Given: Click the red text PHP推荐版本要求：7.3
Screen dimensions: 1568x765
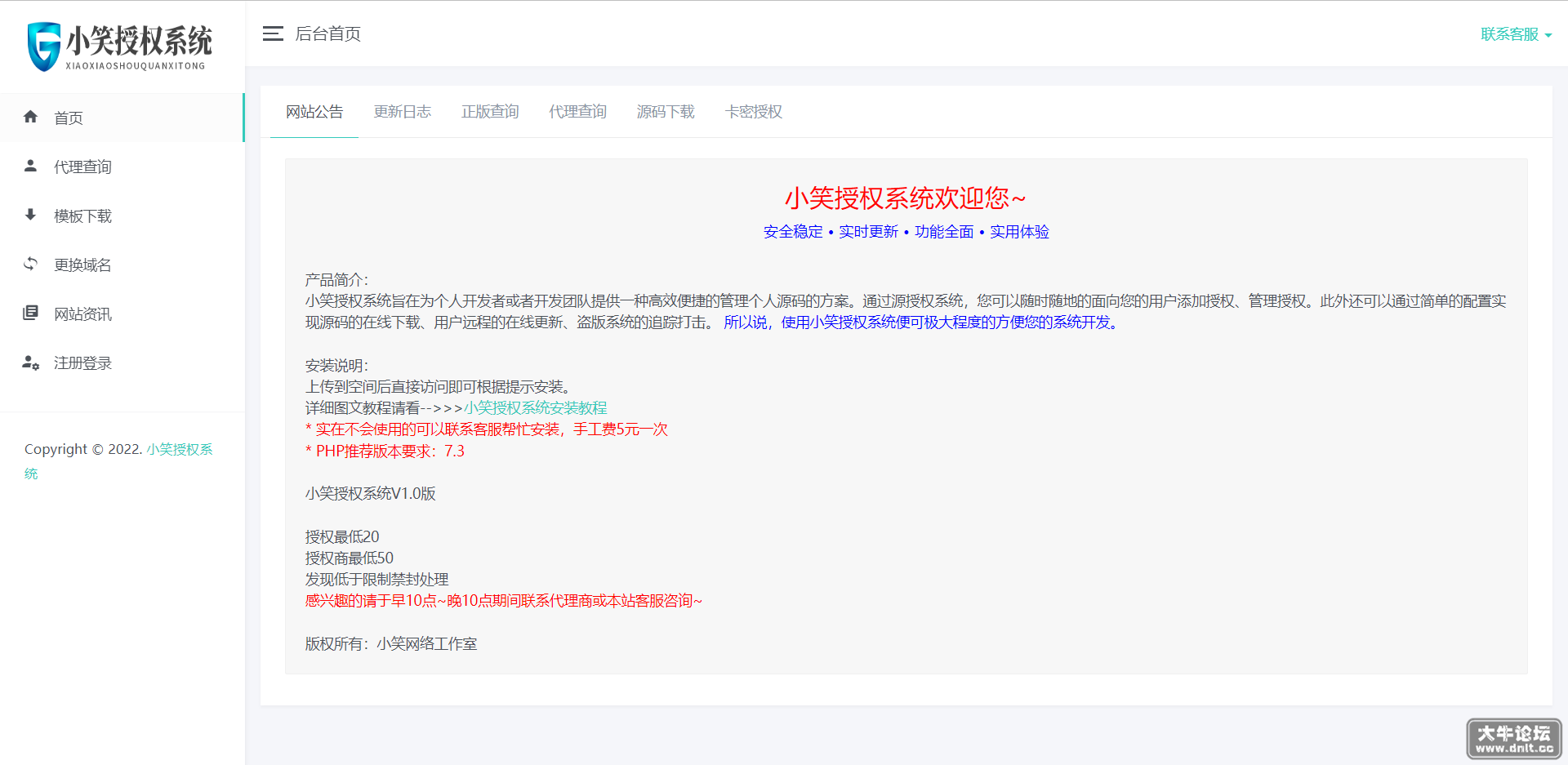Looking at the screenshot, I should click(385, 451).
